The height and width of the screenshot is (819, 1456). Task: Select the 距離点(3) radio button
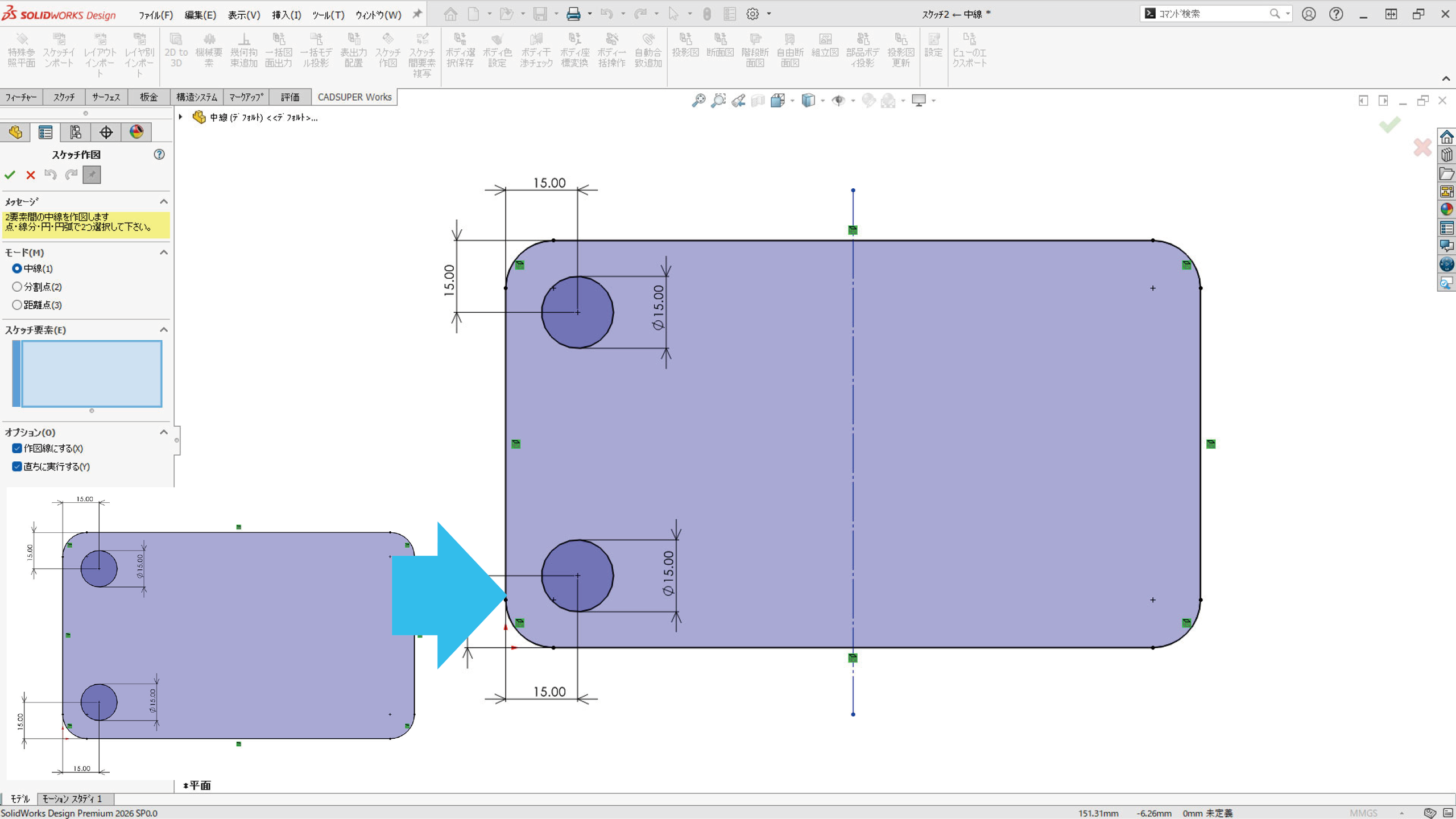17,305
